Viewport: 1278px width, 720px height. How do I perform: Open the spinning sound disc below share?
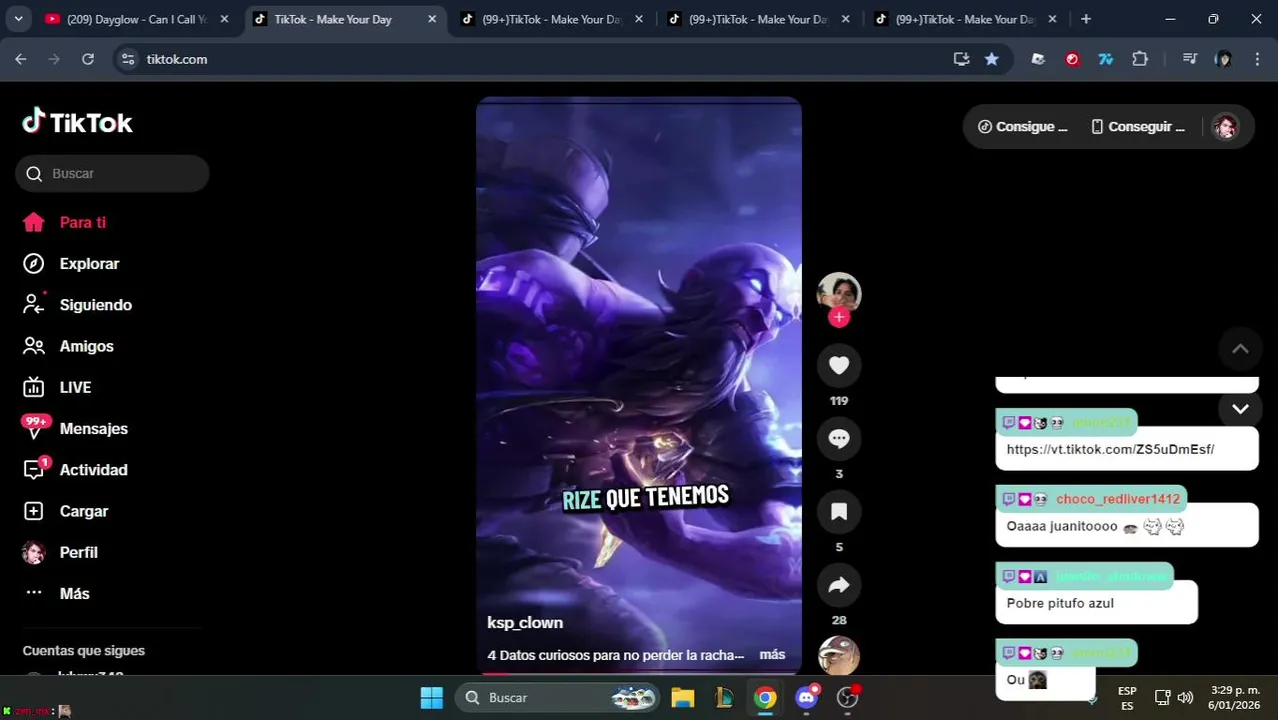pos(839,656)
